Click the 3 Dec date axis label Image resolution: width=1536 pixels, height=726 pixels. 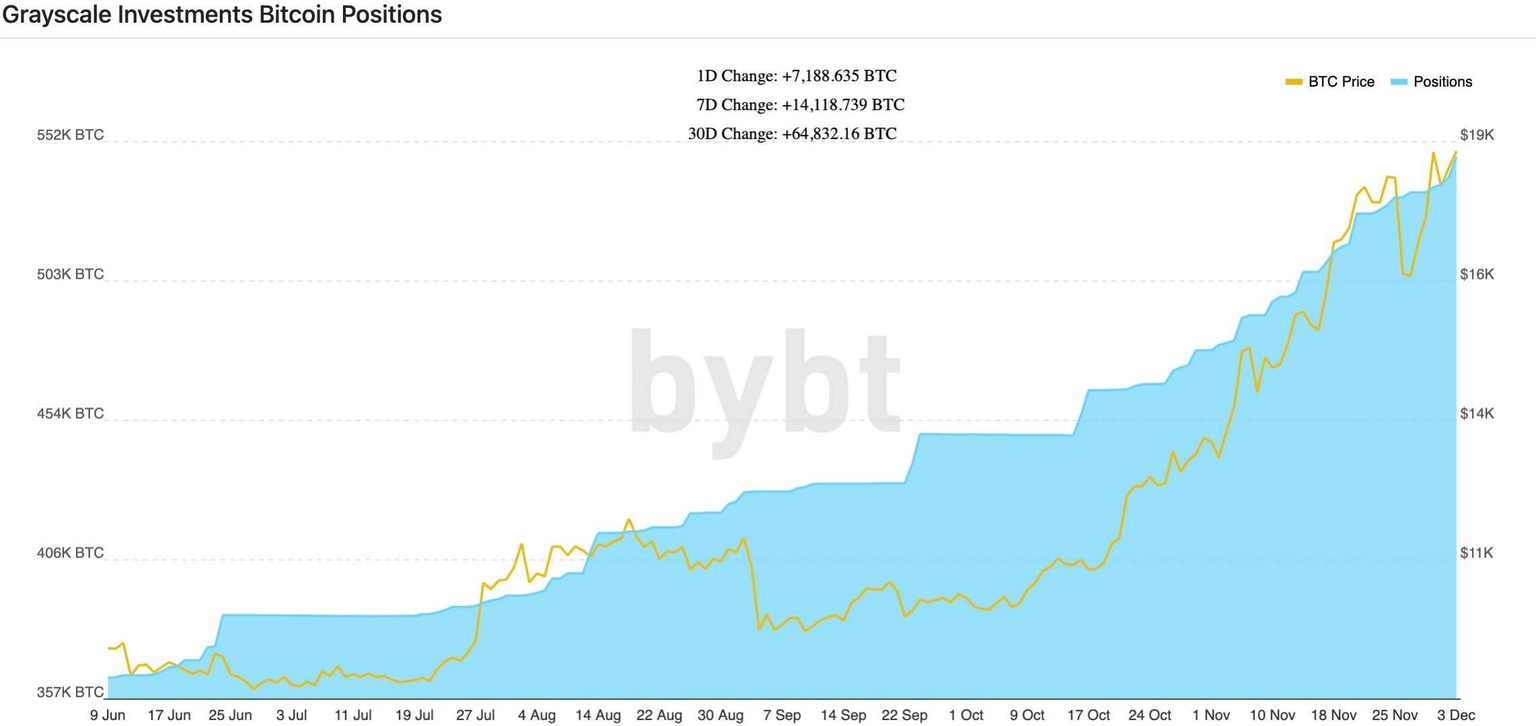(1456, 715)
